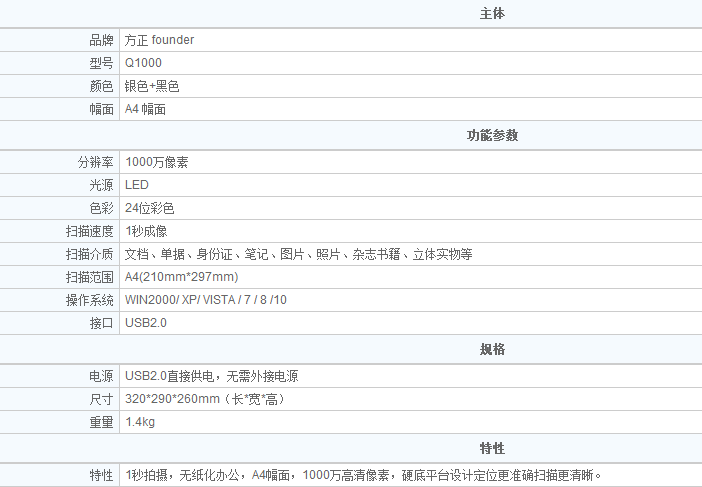The height and width of the screenshot is (487, 702).
Task: Click the scan range A4(210mm*297mm)
Action: tap(181, 277)
